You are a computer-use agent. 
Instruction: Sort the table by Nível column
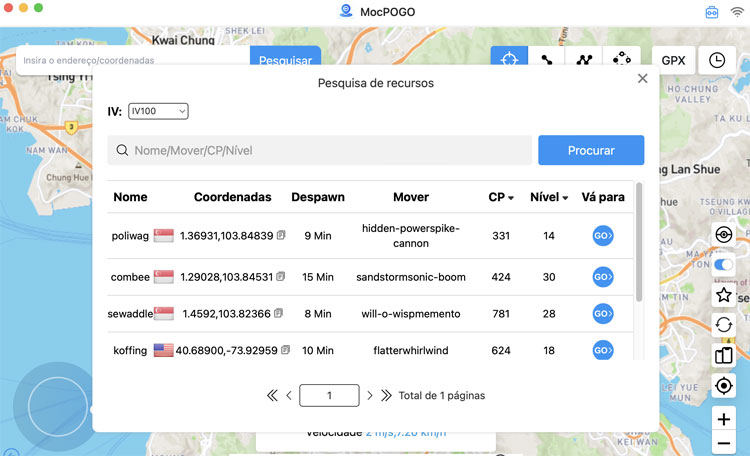(549, 197)
